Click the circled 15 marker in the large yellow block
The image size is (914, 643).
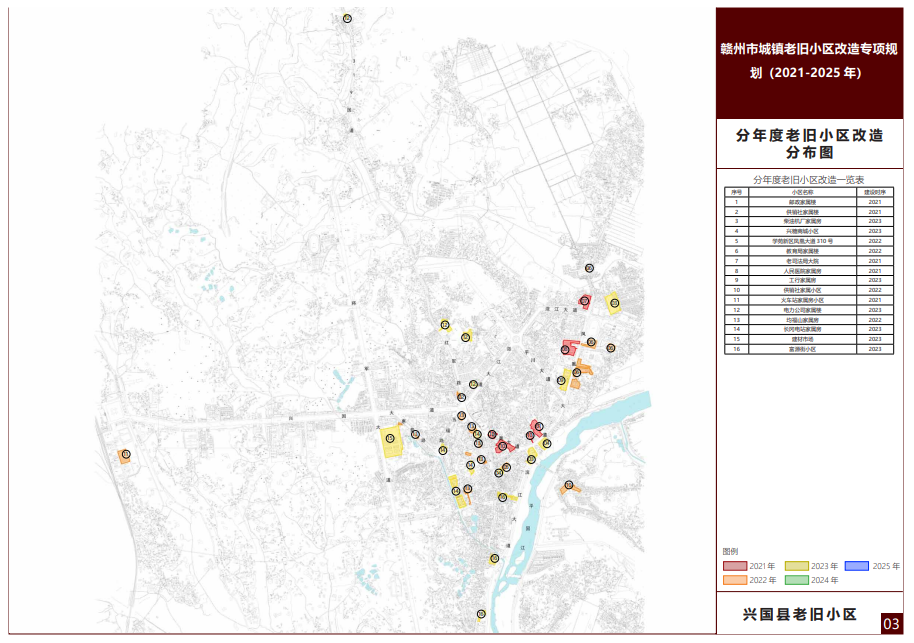pos(390,438)
